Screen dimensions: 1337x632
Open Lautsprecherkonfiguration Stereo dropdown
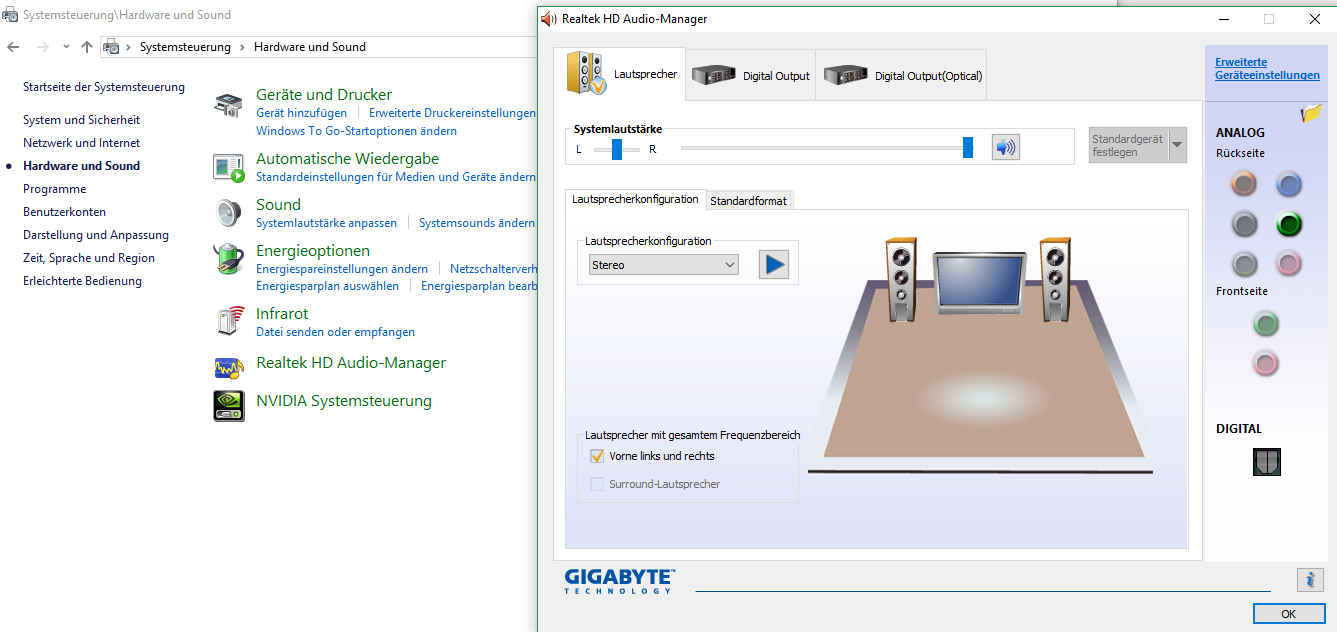point(664,265)
